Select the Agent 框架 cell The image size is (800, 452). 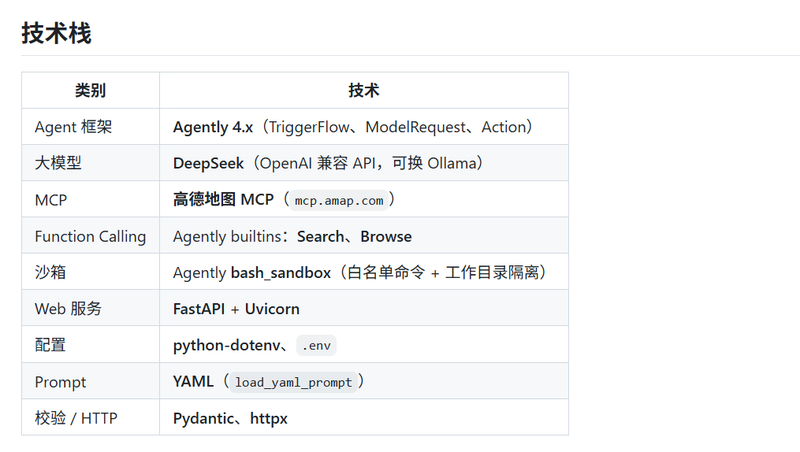tap(90, 127)
